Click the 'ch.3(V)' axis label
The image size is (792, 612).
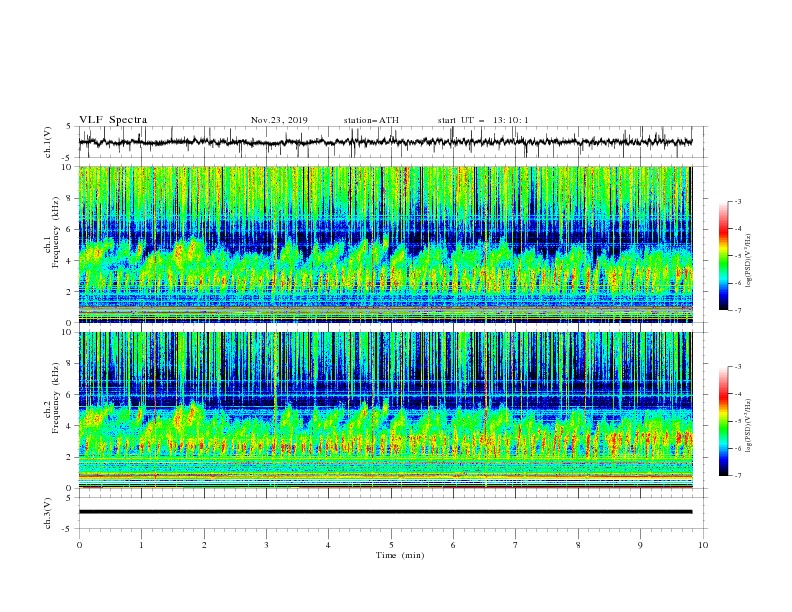48,514
